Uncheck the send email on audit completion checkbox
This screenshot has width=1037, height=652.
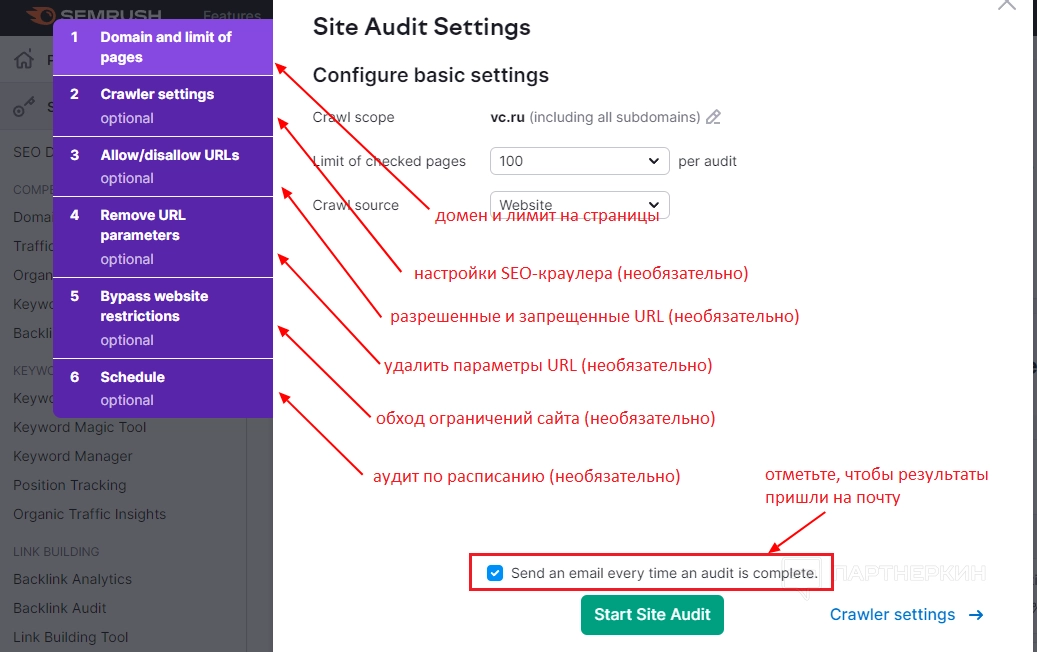tap(495, 573)
